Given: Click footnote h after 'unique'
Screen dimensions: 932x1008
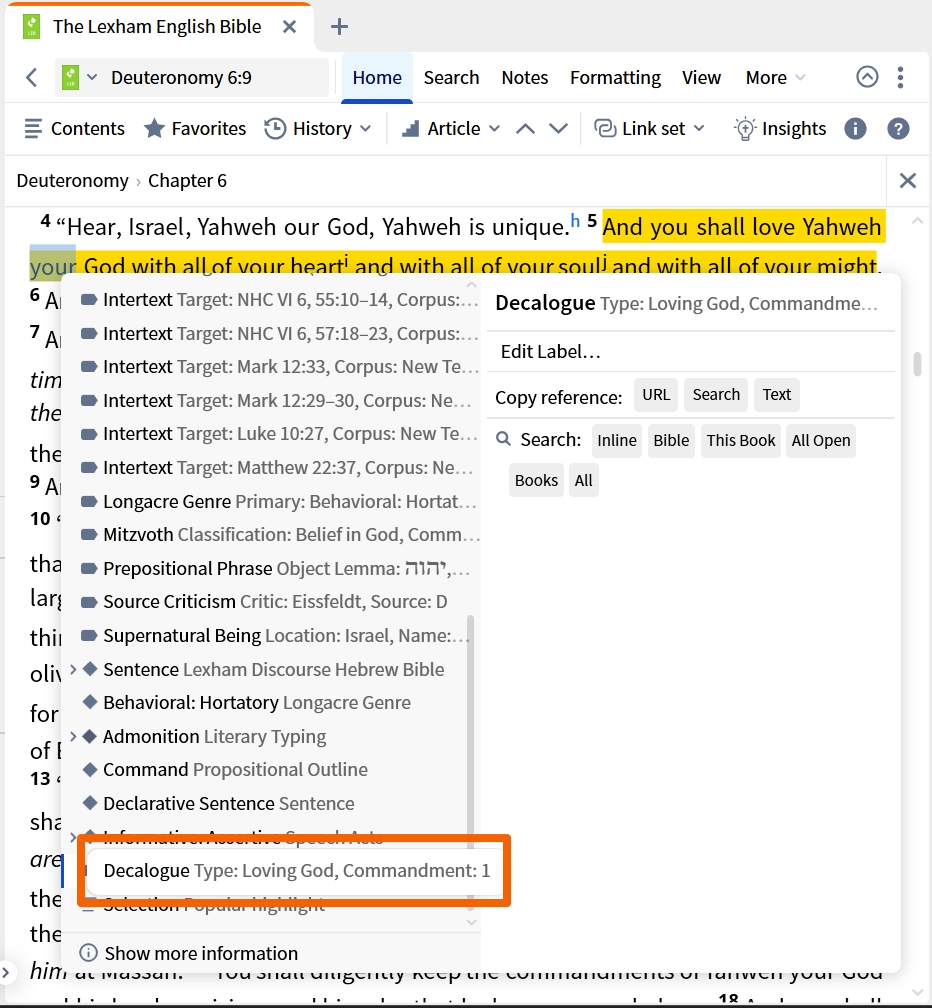Looking at the screenshot, I should click(575, 220).
